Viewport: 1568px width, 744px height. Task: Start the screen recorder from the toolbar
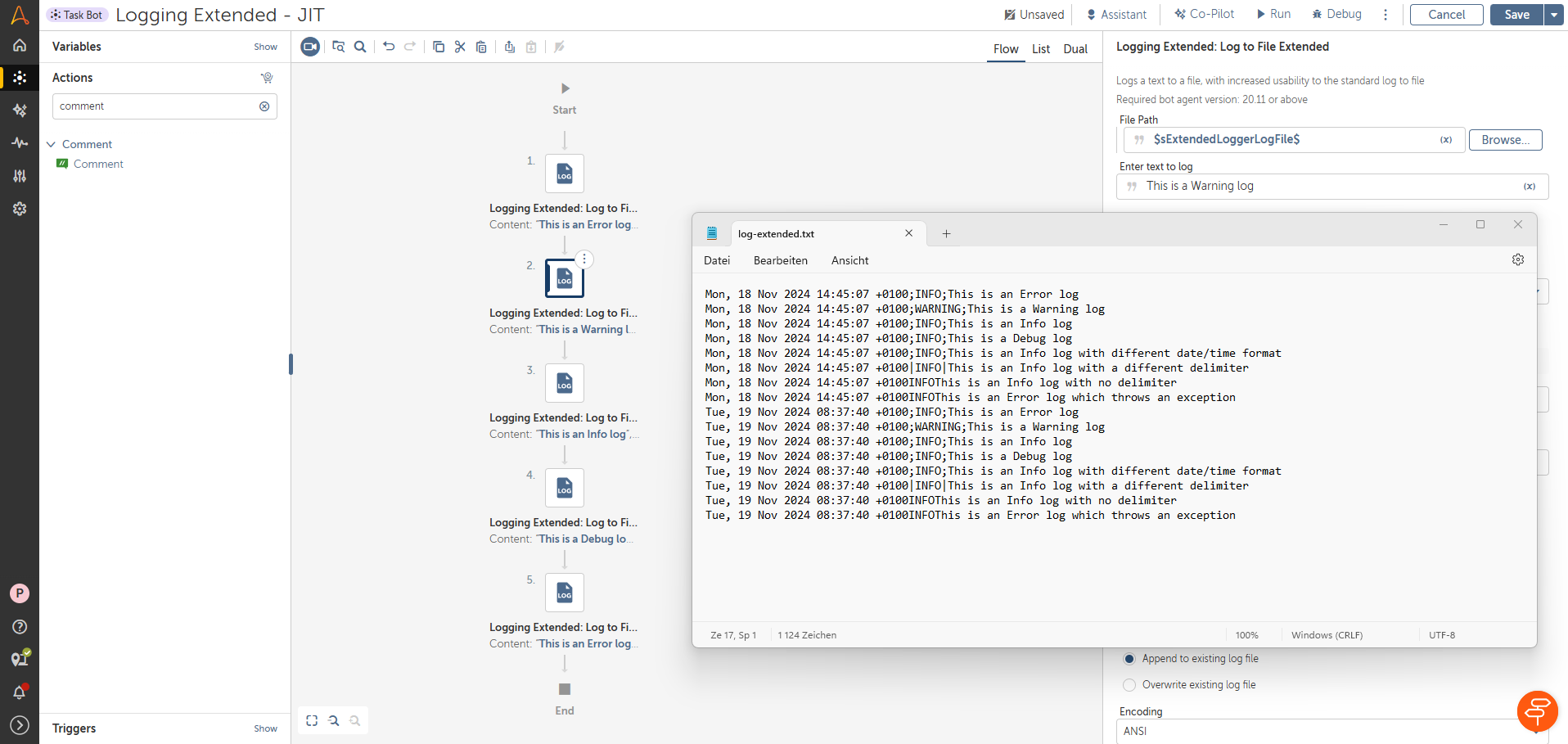[310, 47]
